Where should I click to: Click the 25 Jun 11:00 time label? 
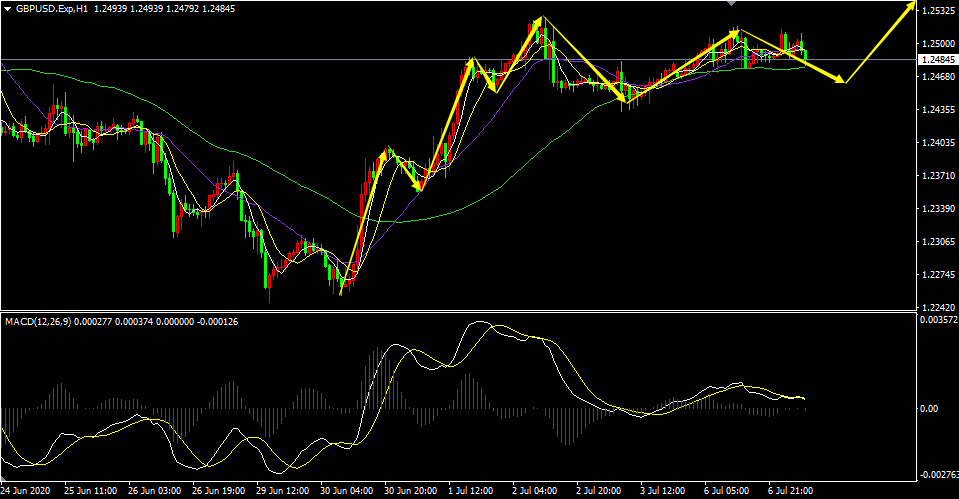click(x=91, y=490)
